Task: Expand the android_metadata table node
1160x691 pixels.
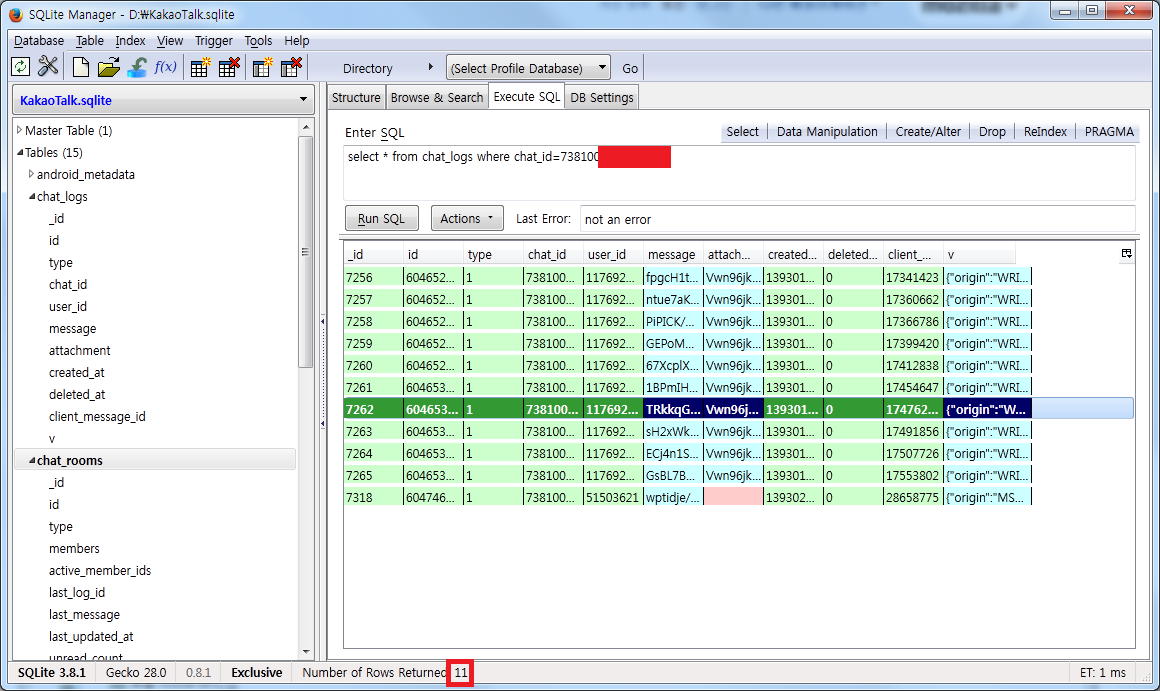Action: pos(31,174)
